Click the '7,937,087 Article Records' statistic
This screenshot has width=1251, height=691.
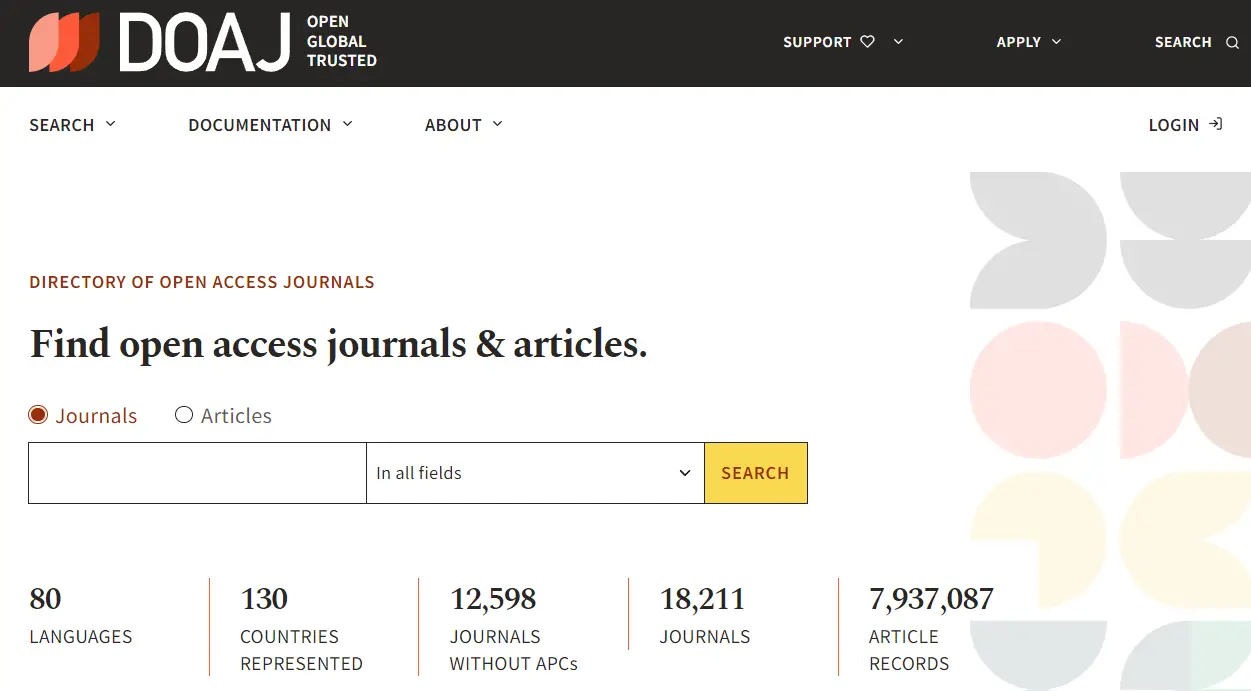931,630
